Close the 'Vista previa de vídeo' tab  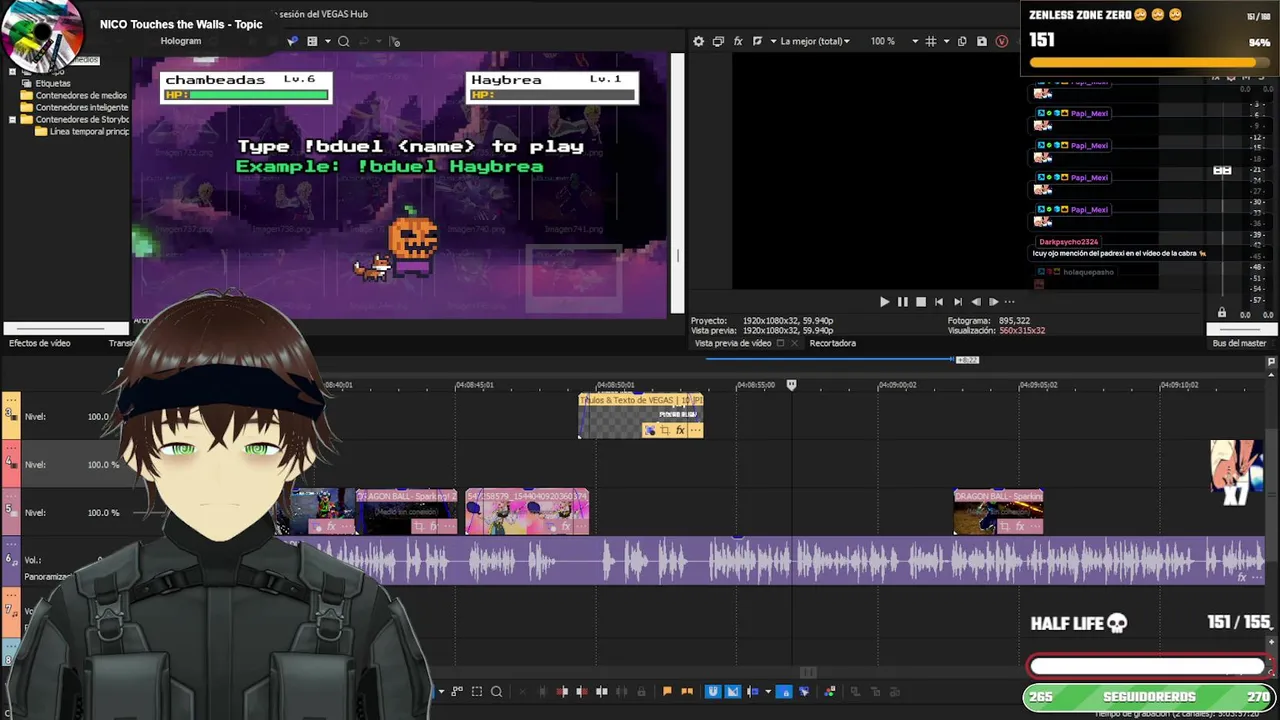coord(794,343)
